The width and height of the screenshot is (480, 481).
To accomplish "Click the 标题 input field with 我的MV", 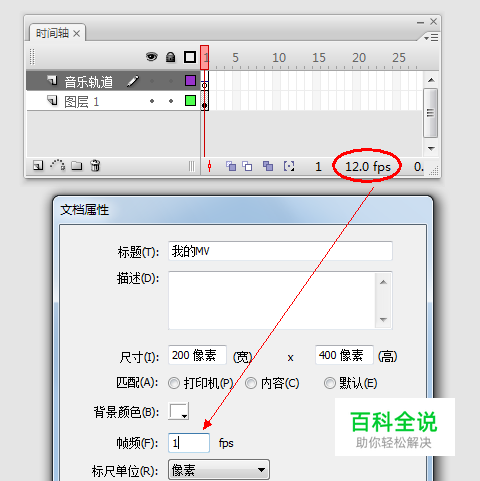I will (x=280, y=251).
